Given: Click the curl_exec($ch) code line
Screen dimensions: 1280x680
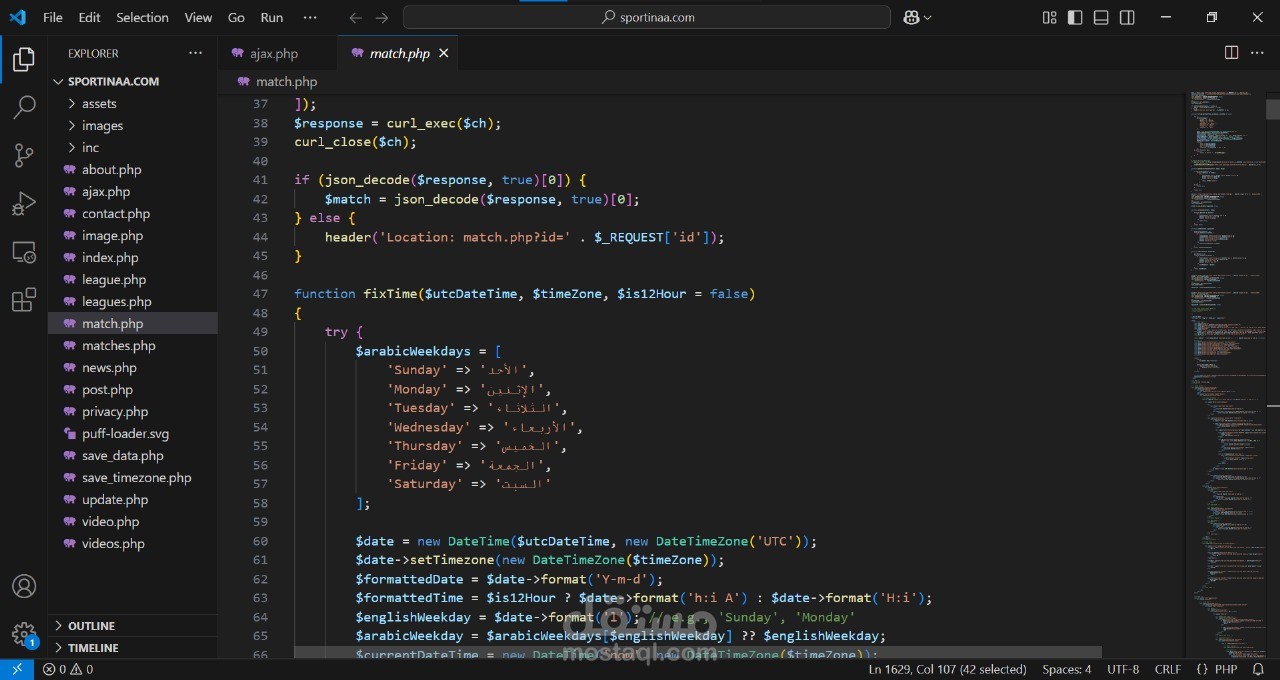Looking at the screenshot, I should [x=397, y=123].
